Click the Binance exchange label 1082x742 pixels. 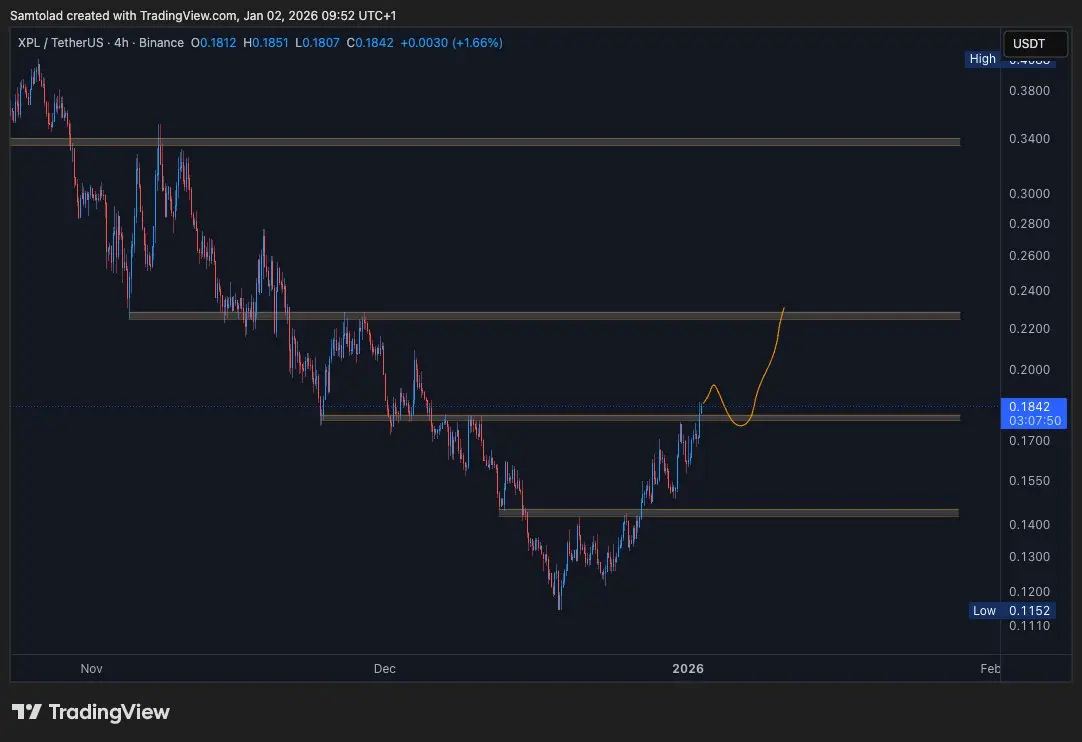pos(161,43)
